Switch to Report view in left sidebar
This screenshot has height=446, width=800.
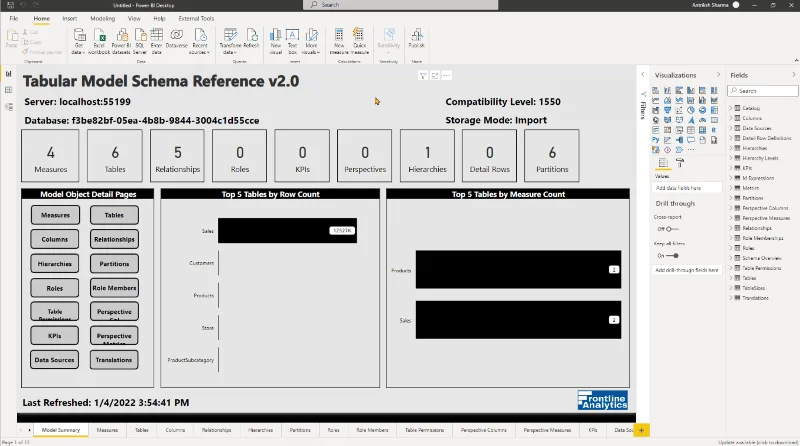(9, 73)
